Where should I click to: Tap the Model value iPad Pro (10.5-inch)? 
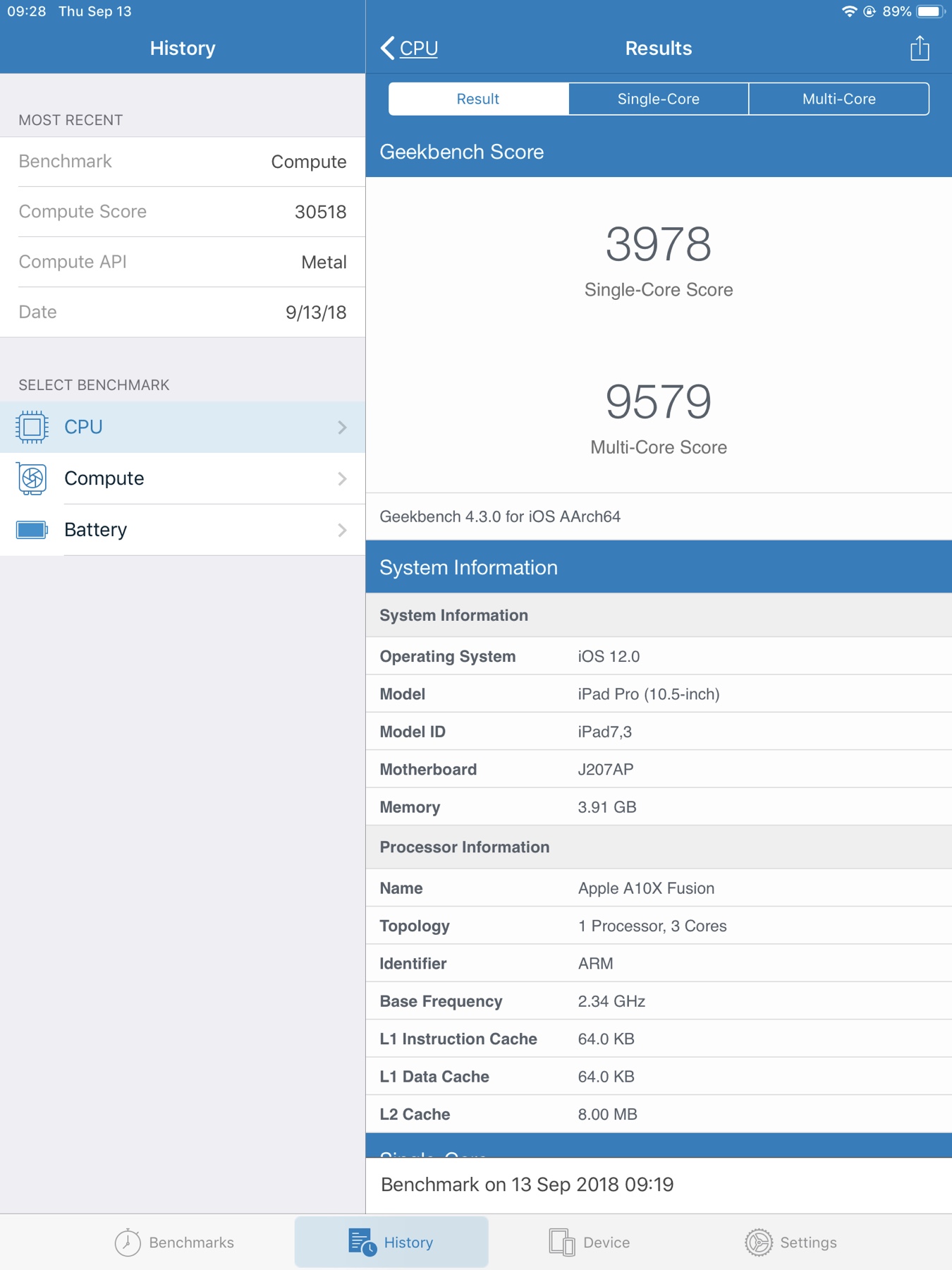[649, 694]
